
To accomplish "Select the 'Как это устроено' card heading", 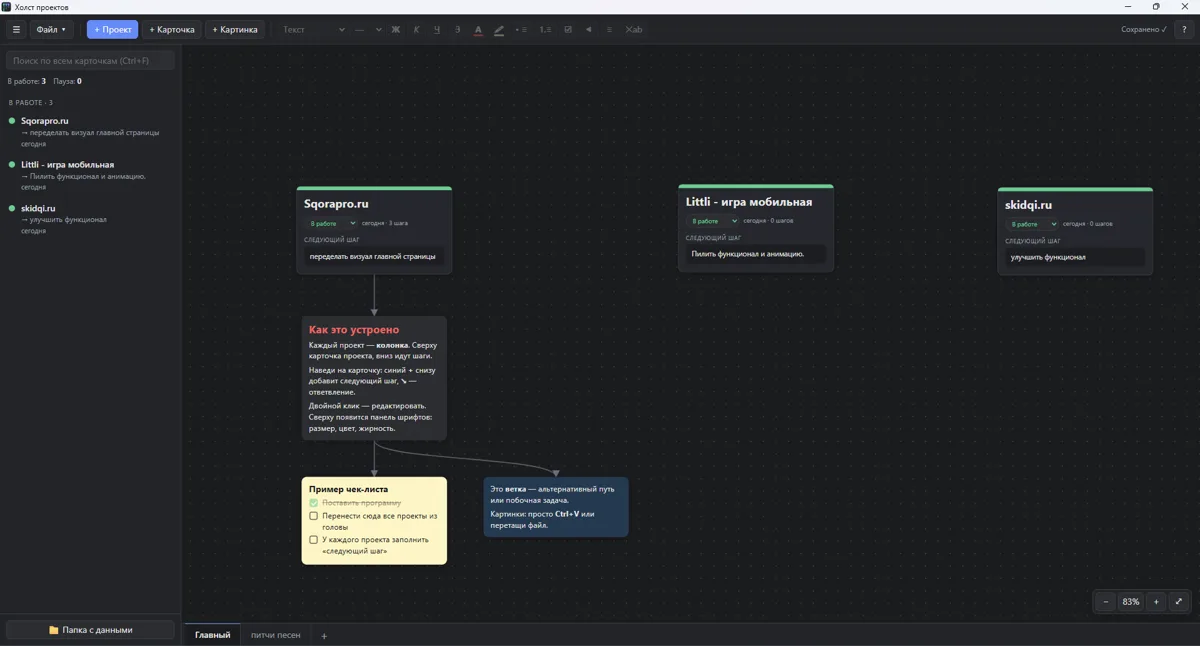I will pos(354,330).
